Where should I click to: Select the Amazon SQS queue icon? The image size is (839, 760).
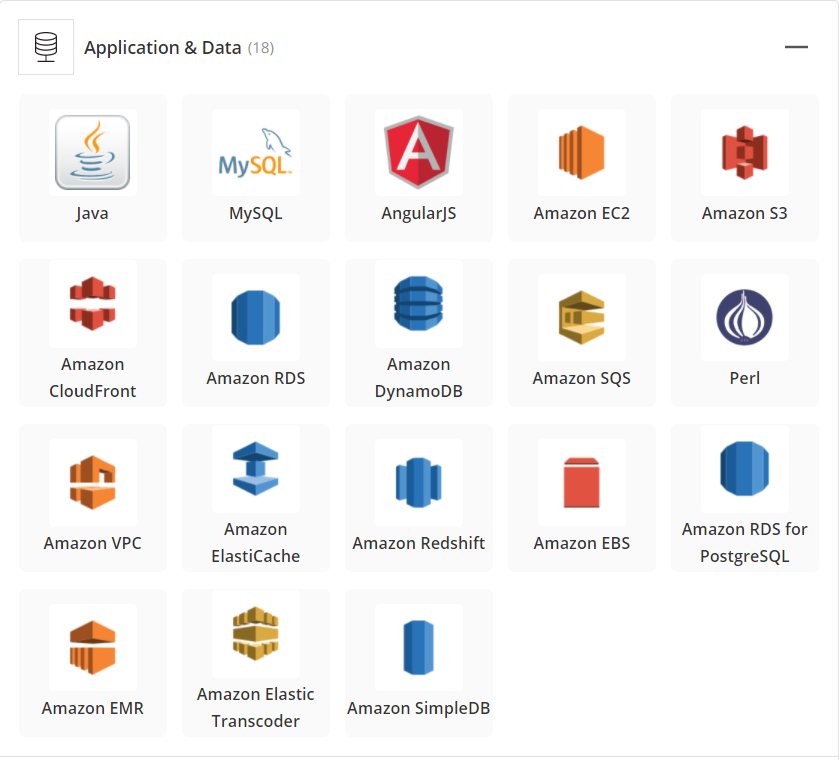pyautogui.click(x=581, y=317)
